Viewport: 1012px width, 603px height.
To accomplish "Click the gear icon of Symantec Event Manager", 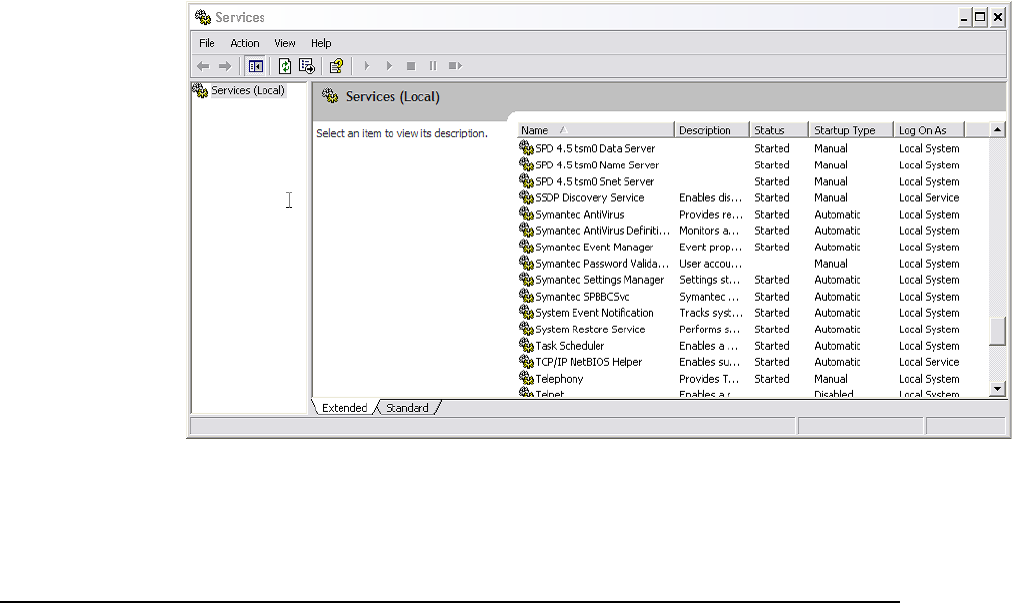I will 527,247.
